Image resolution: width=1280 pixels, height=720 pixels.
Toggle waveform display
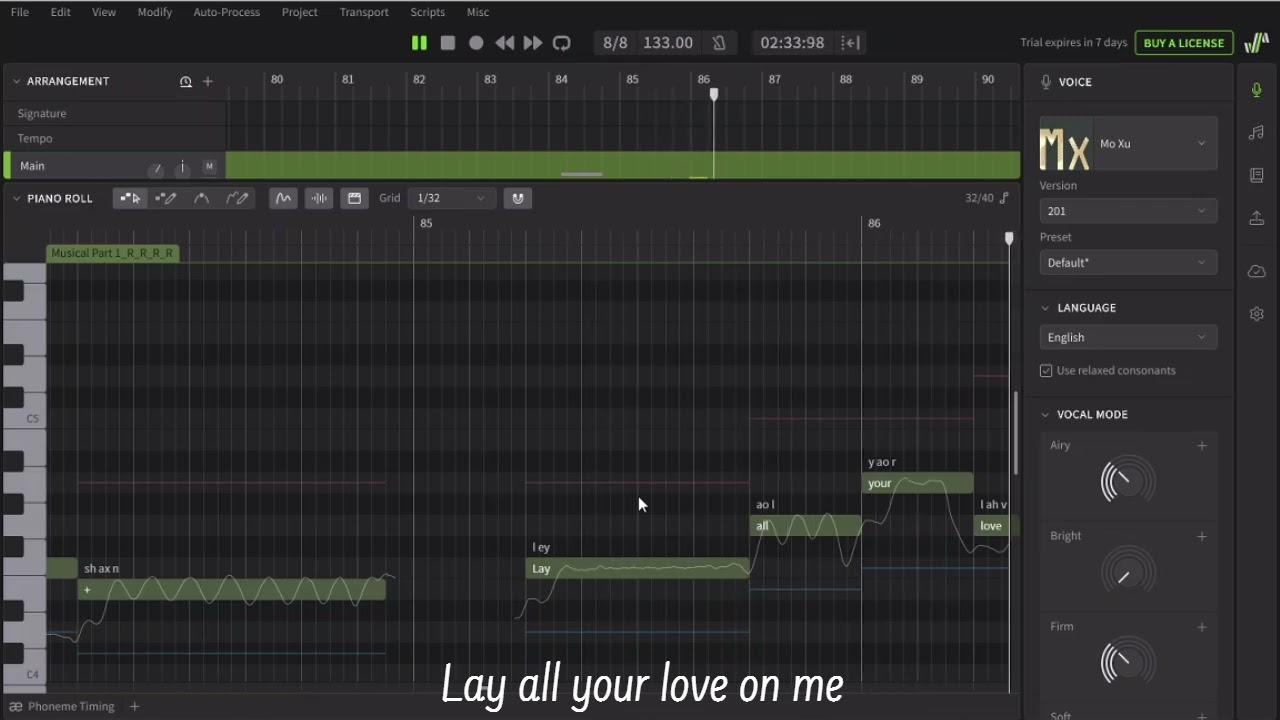[x=319, y=198]
